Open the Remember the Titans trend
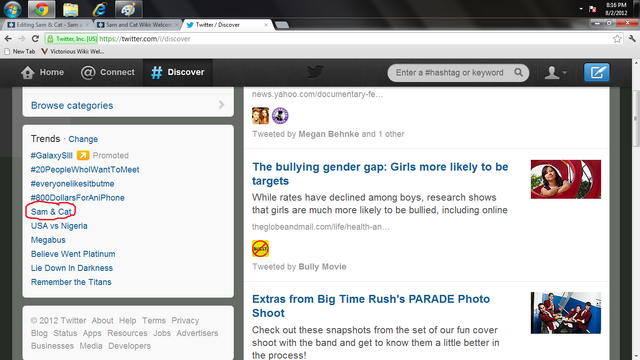This screenshot has height=360, width=640. coord(71,282)
